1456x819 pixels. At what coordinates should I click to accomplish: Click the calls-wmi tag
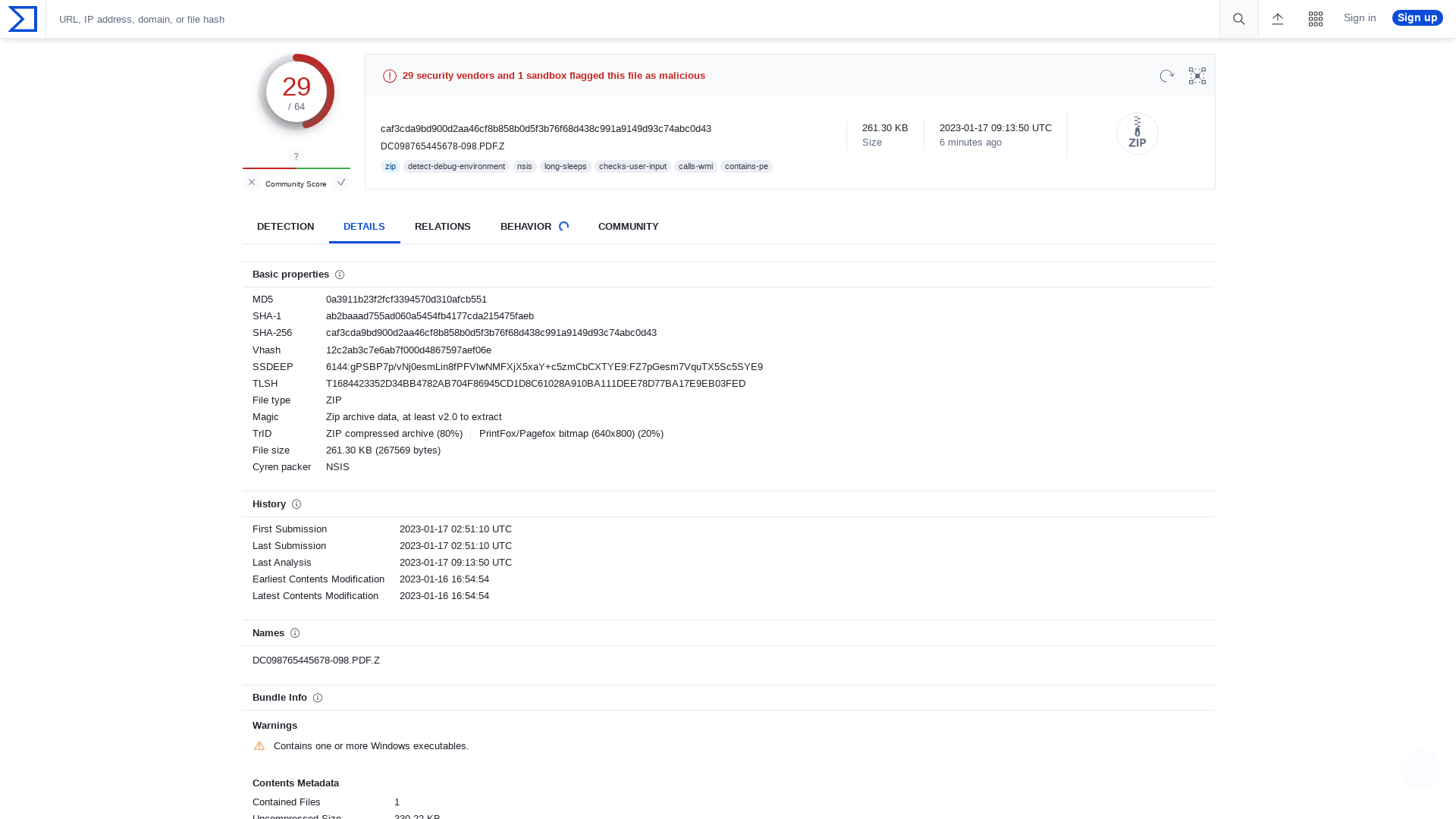click(696, 167)
